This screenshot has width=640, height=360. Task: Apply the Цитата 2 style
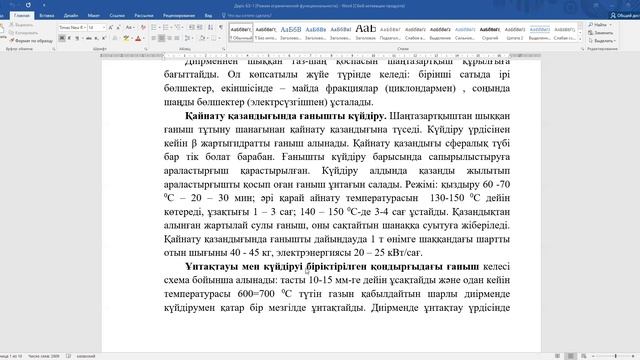515,32
